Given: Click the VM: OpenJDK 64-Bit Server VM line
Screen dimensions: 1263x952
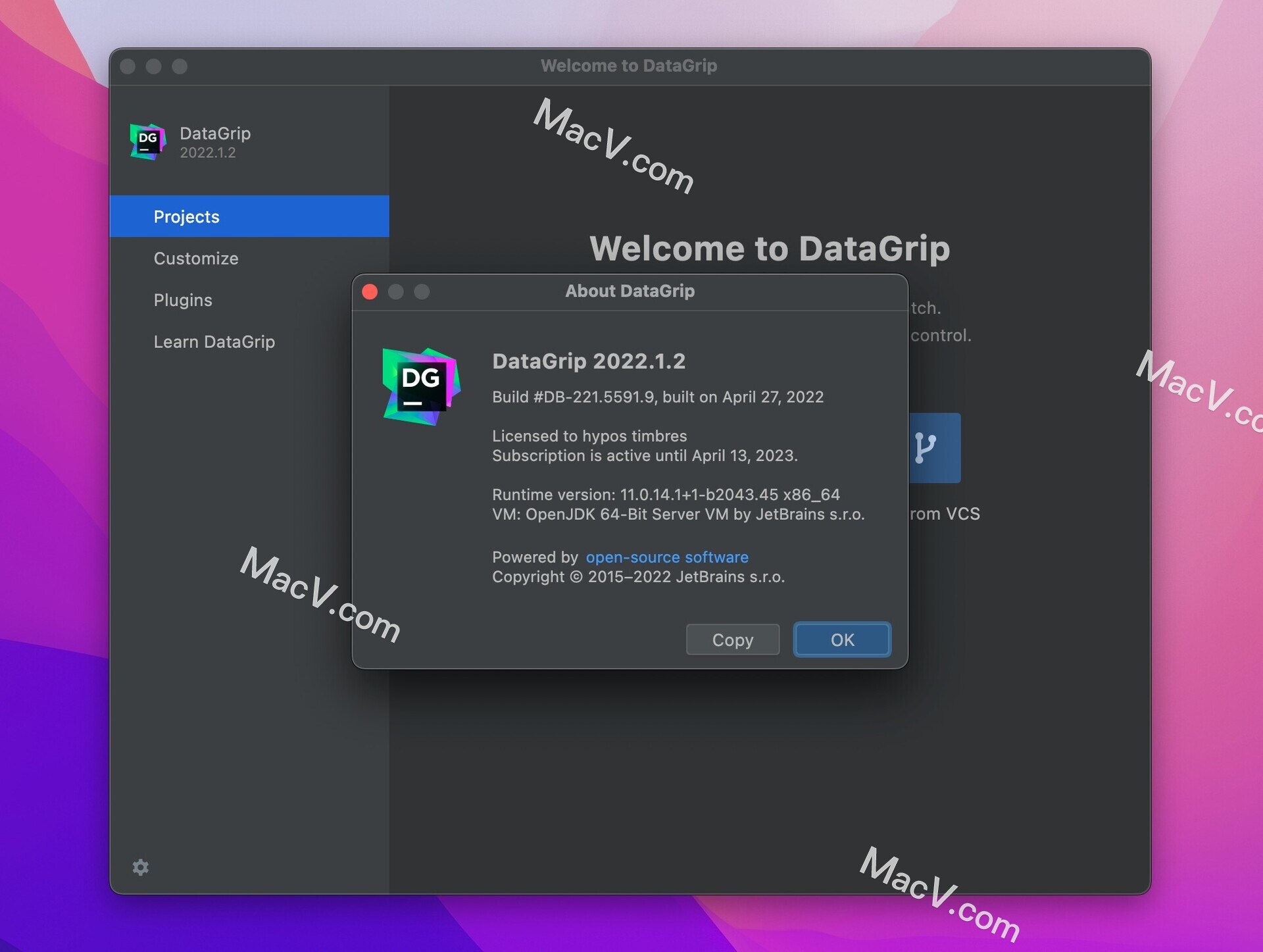Looking at the screenshot, I should point(678,514).
